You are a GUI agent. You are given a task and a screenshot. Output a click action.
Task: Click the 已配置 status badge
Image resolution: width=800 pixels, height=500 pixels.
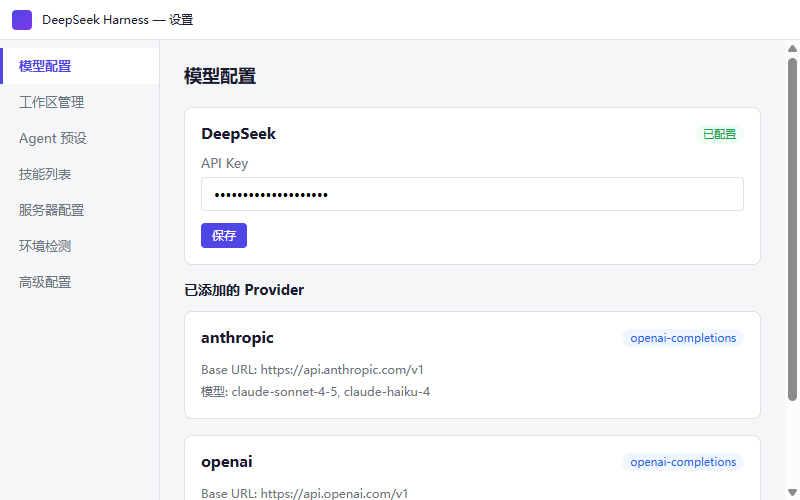(x=719, y=134)
